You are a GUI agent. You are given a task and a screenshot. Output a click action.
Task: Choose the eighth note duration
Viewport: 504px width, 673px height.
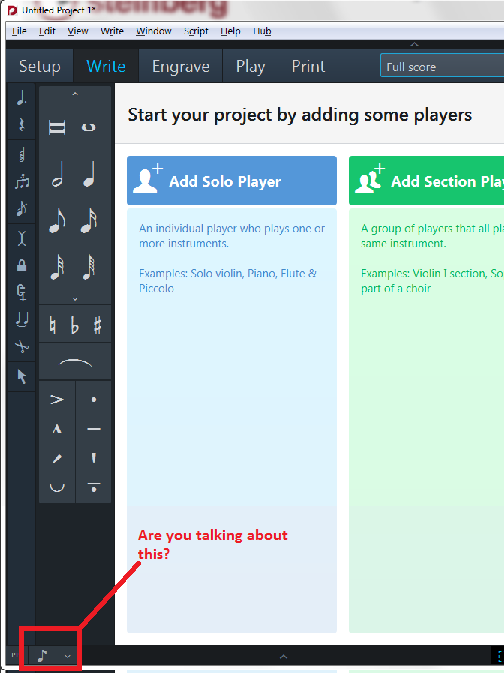(x=57, y=221)
